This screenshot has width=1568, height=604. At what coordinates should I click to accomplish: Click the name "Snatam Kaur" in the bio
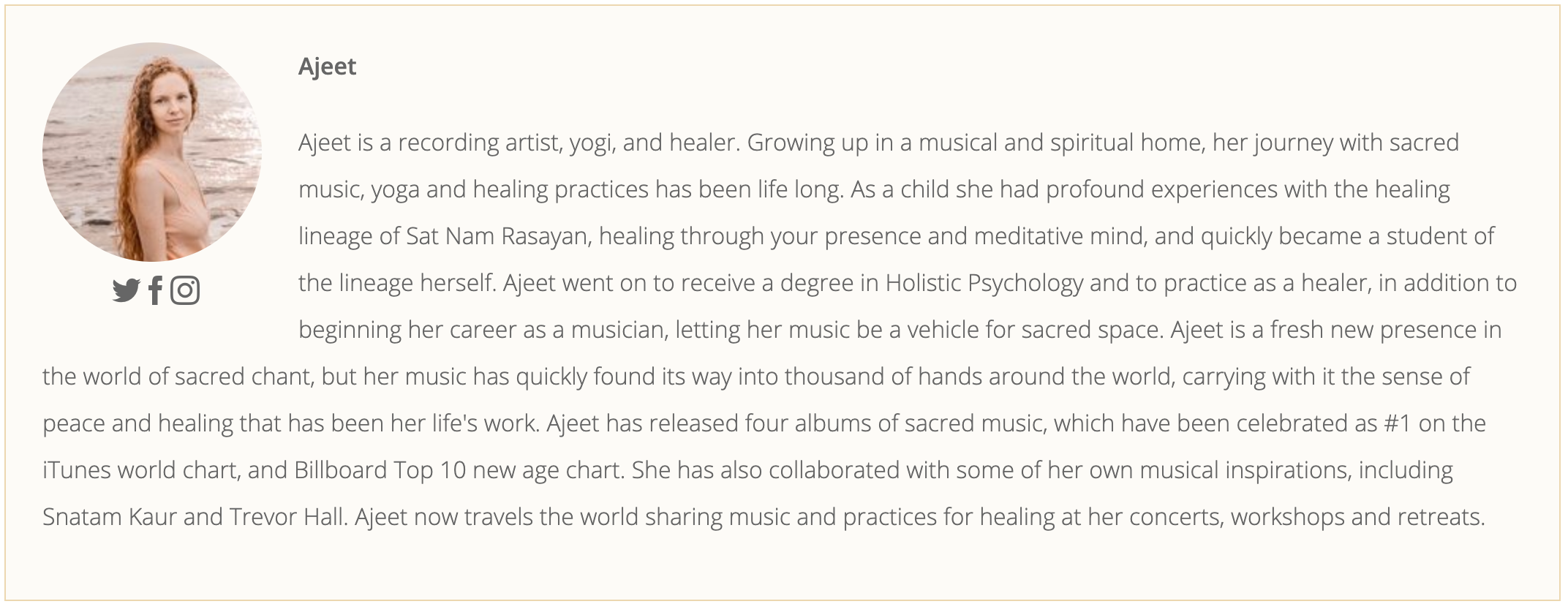coord(110,517)
